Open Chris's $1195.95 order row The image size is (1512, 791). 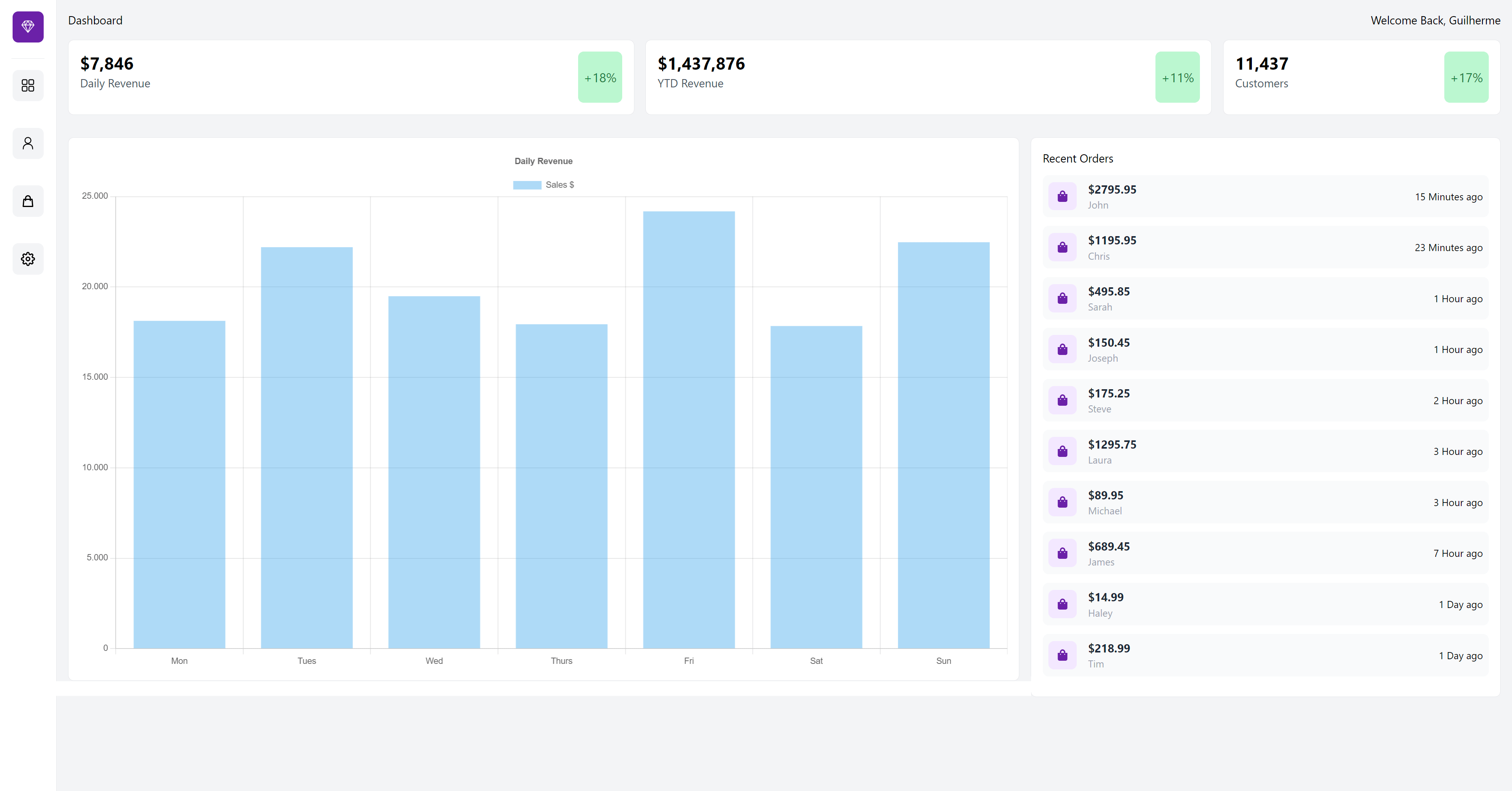[1265, 248]
